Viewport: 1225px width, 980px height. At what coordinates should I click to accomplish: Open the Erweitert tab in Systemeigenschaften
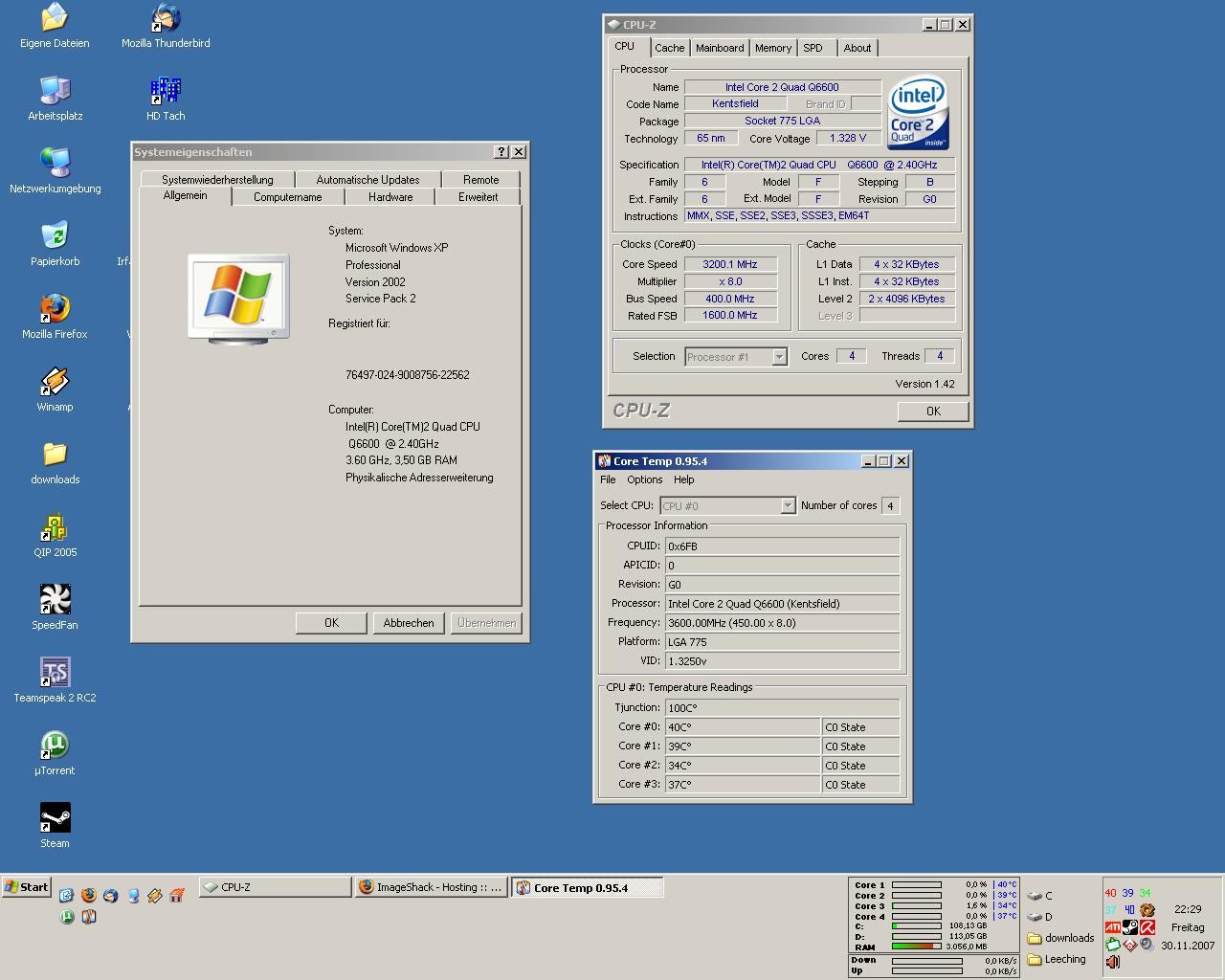(x=478, y=197)
